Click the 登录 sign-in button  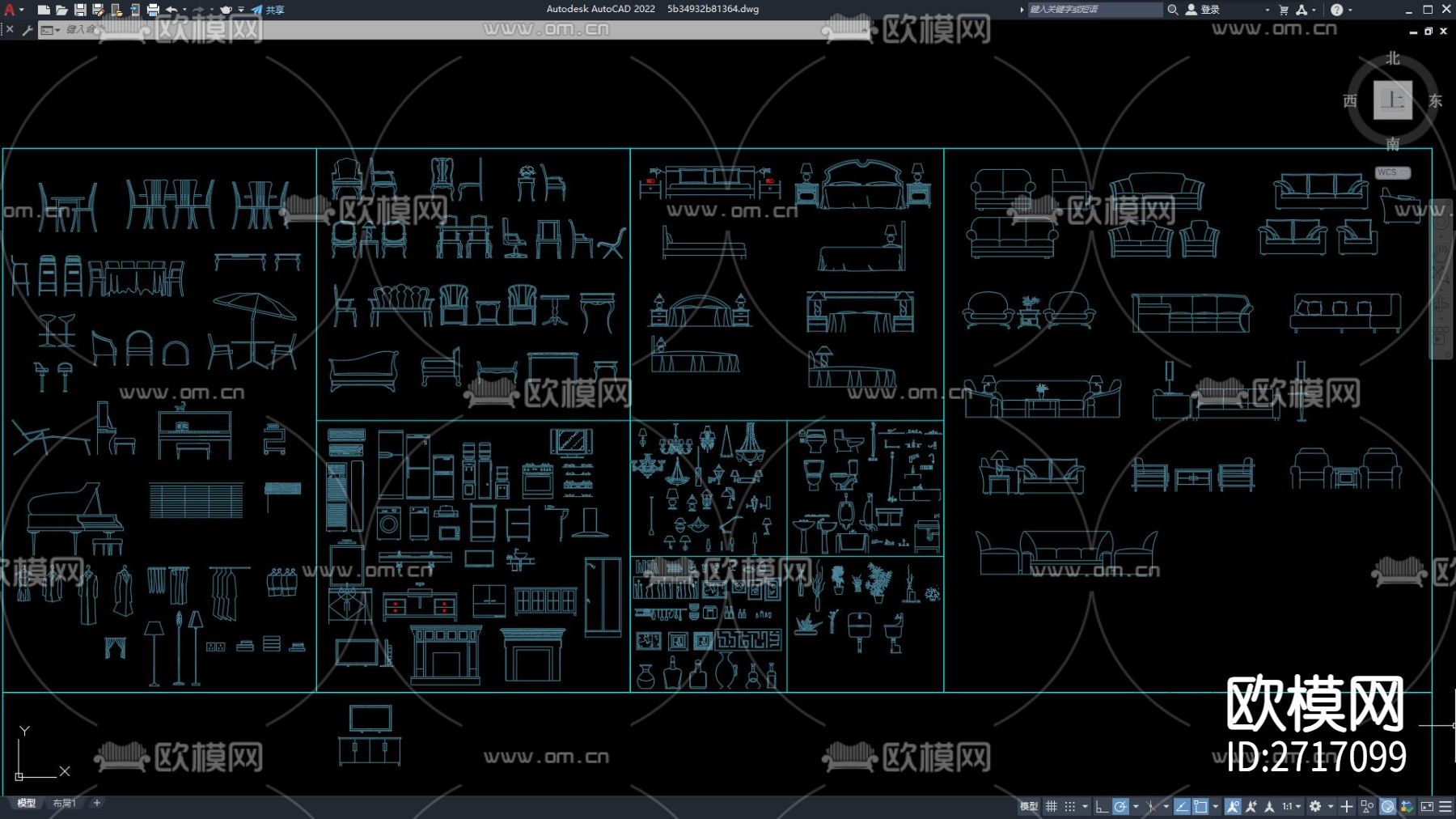click(1203, 10)
